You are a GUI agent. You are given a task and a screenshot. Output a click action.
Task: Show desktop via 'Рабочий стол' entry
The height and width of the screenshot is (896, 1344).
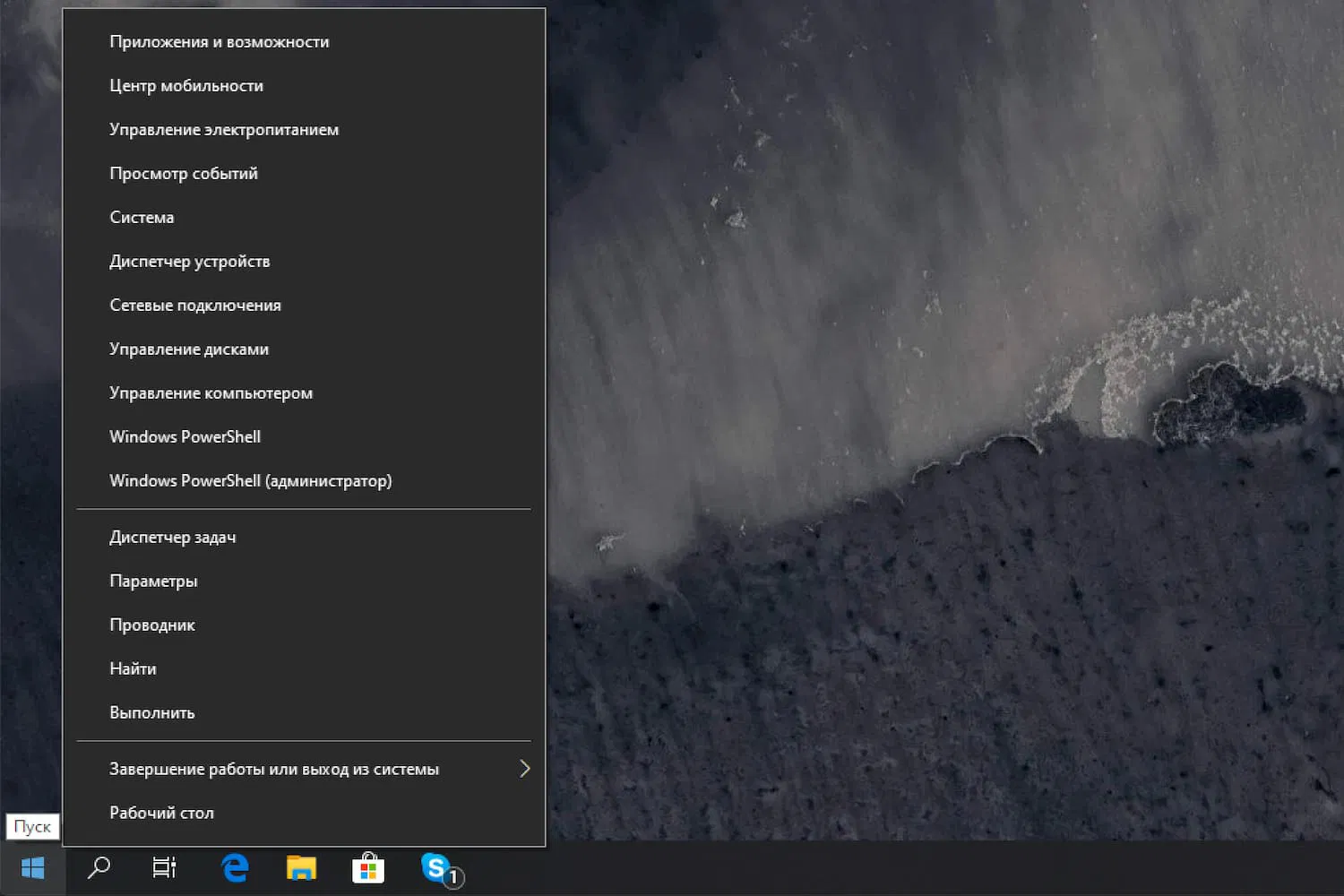point(304,814)
